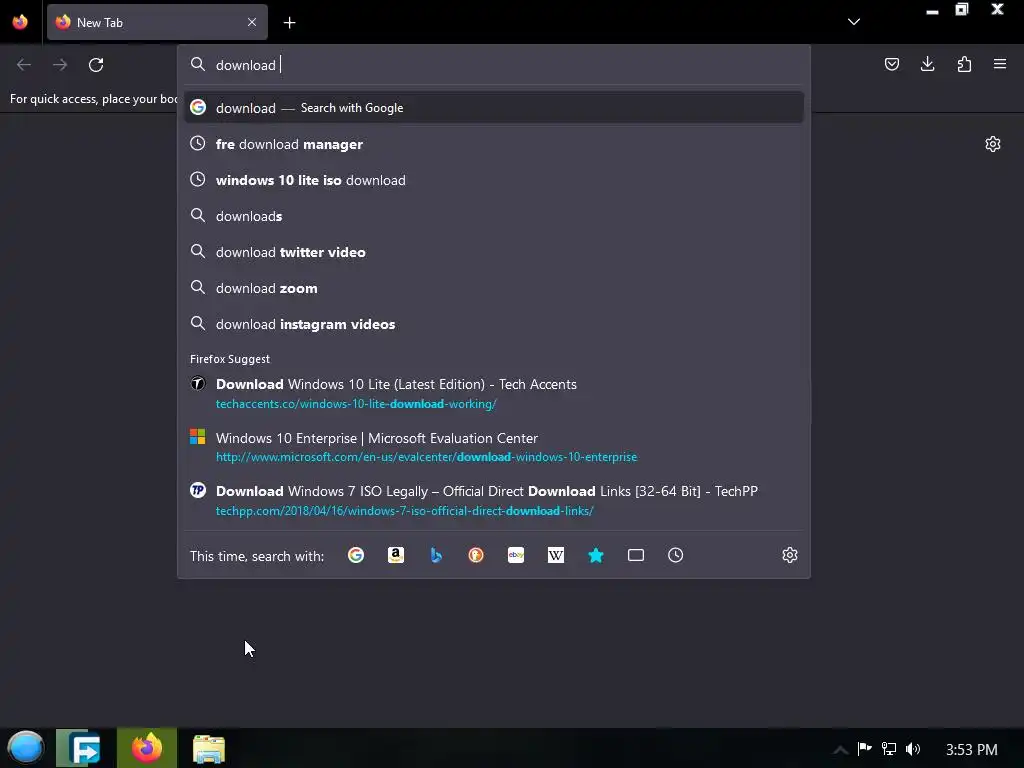Viewport: 1024px width, 768px height.
Task: Open search settings gear in dropdown
Action: (790, 555)
